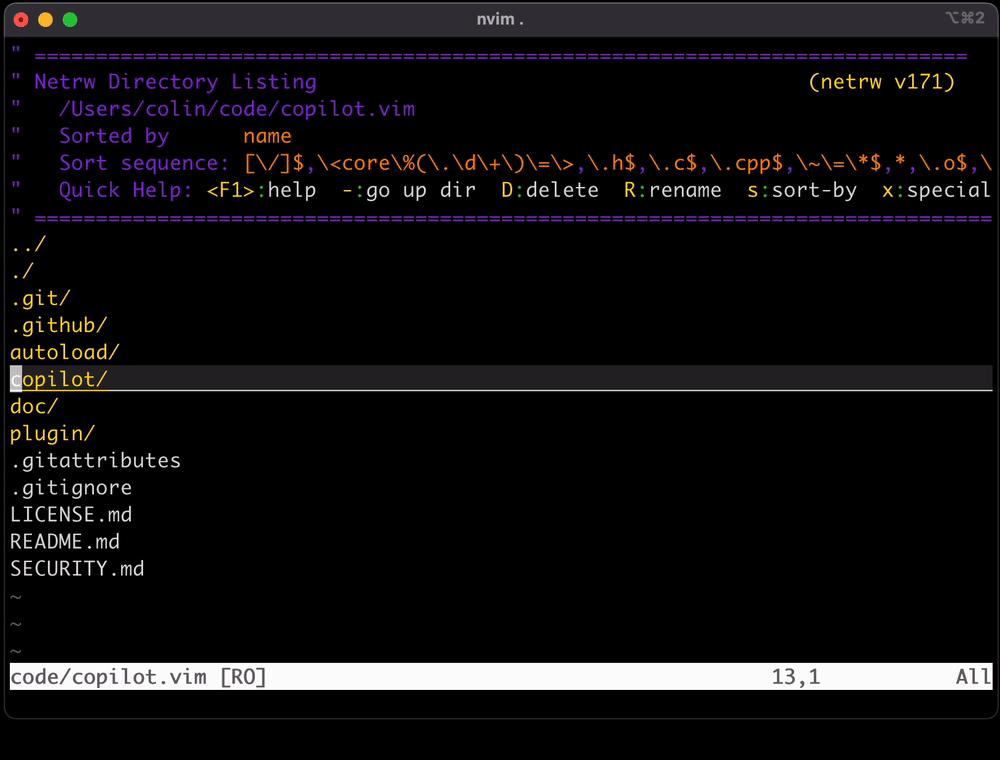Open the doc/ directory
The image size is (1000, 760).
pyautogui.click(x=34, y=406)
